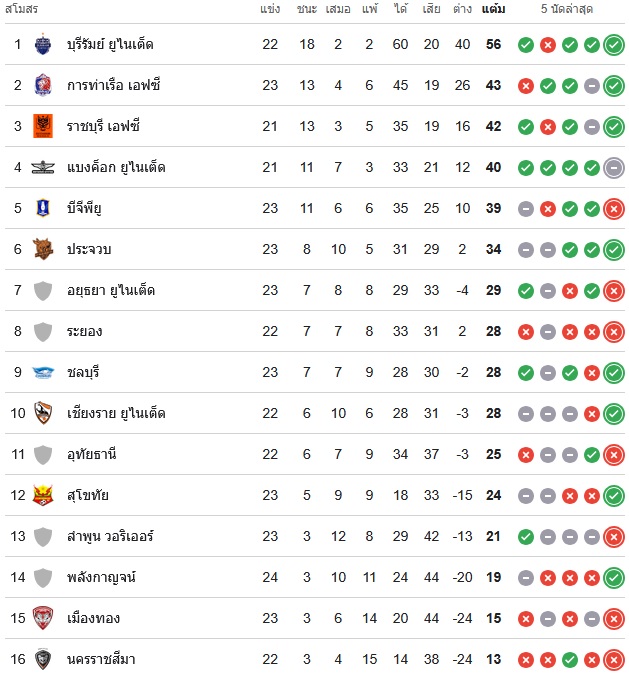Click the Muangthong (เมืองทอง) red crest
Image resolution: width=629 pixels, height=673 pixels.
[42, 618]
